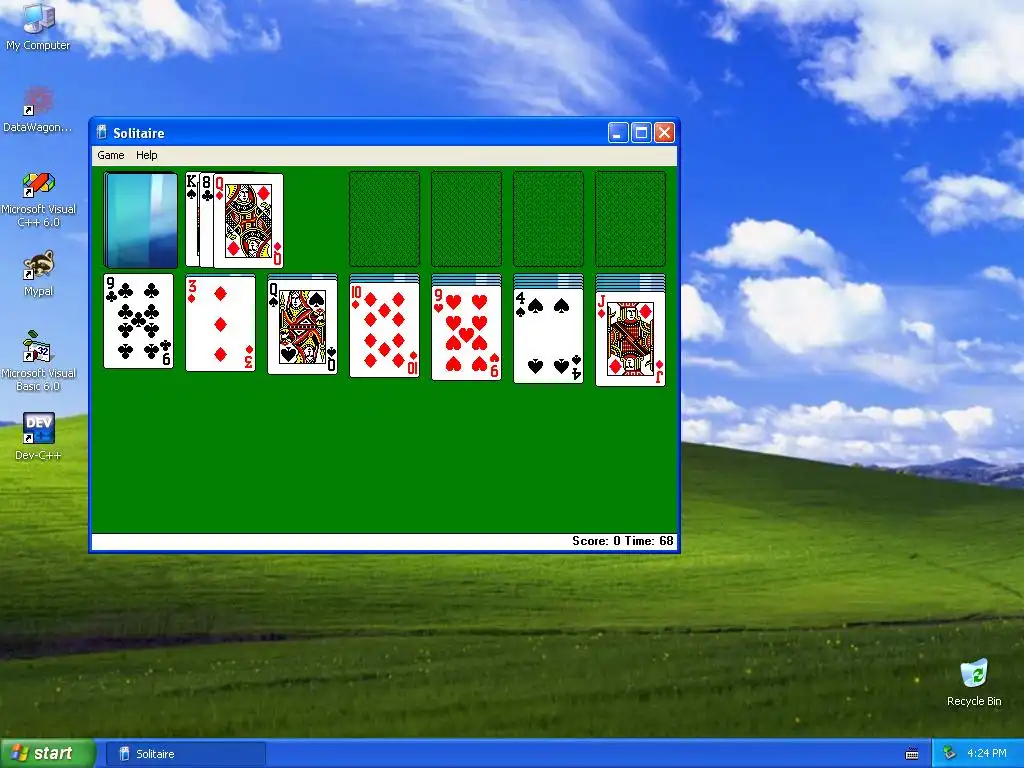Select Solitaire in the taskbar
Viewport: 1024px width, 768px height.
click(185, 754)
